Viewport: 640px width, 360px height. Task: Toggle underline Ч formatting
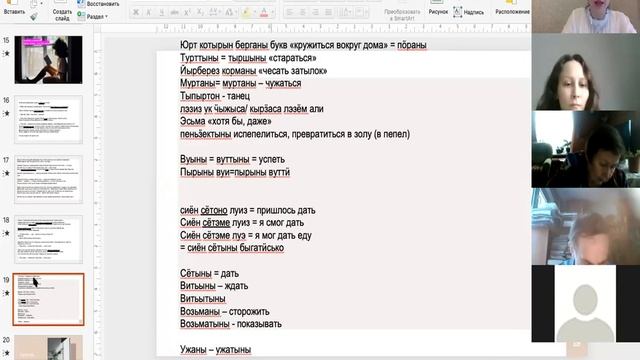click(161, 13)
